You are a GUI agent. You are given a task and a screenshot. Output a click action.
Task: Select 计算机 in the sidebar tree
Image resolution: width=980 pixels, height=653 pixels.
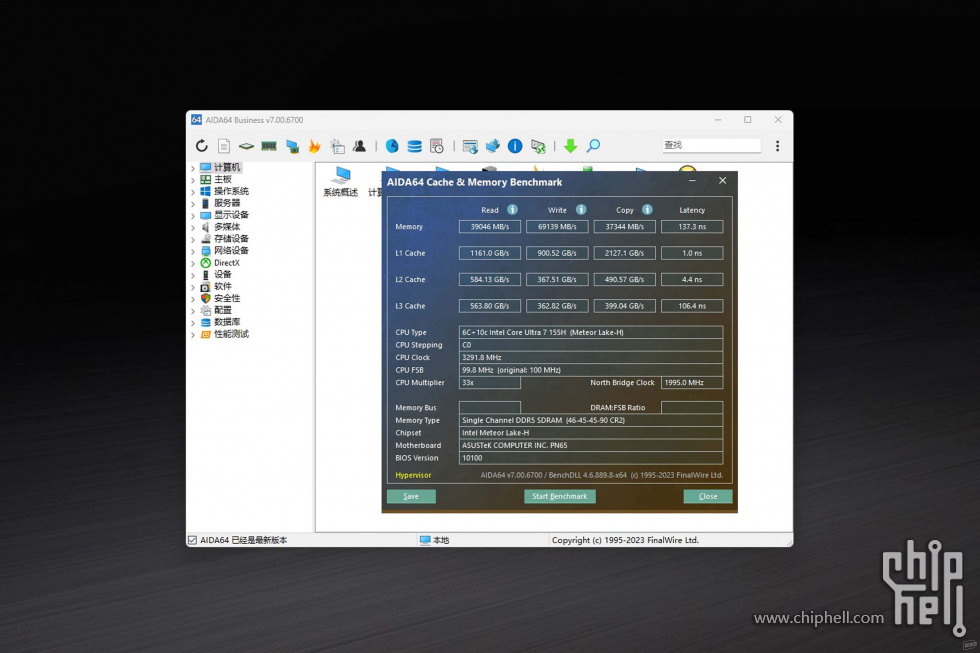227,167
